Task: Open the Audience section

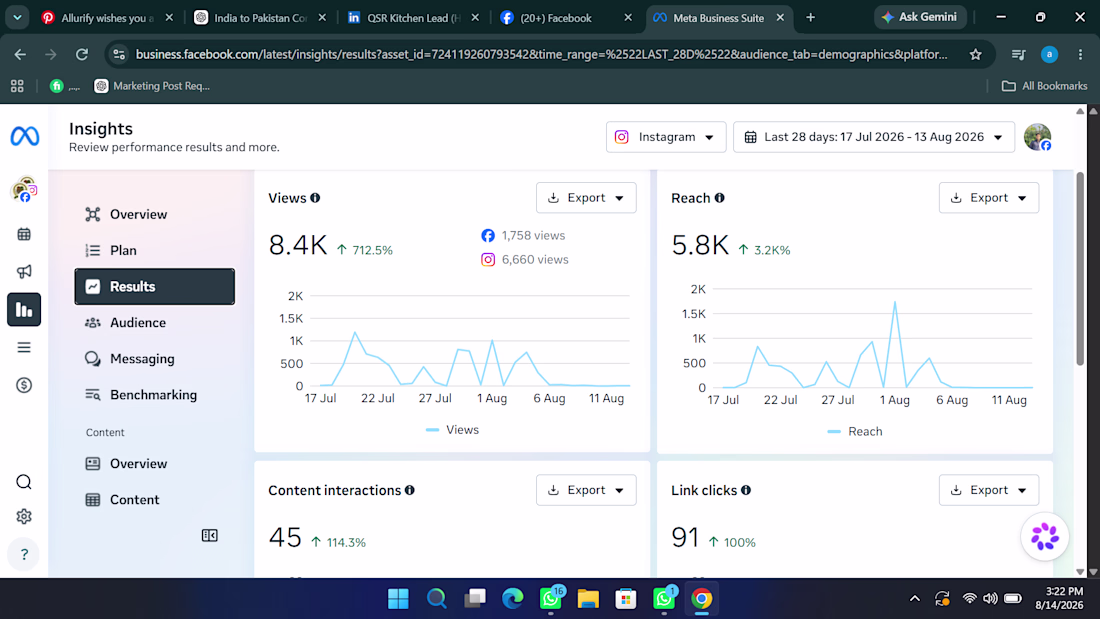Action: point(154,323)
